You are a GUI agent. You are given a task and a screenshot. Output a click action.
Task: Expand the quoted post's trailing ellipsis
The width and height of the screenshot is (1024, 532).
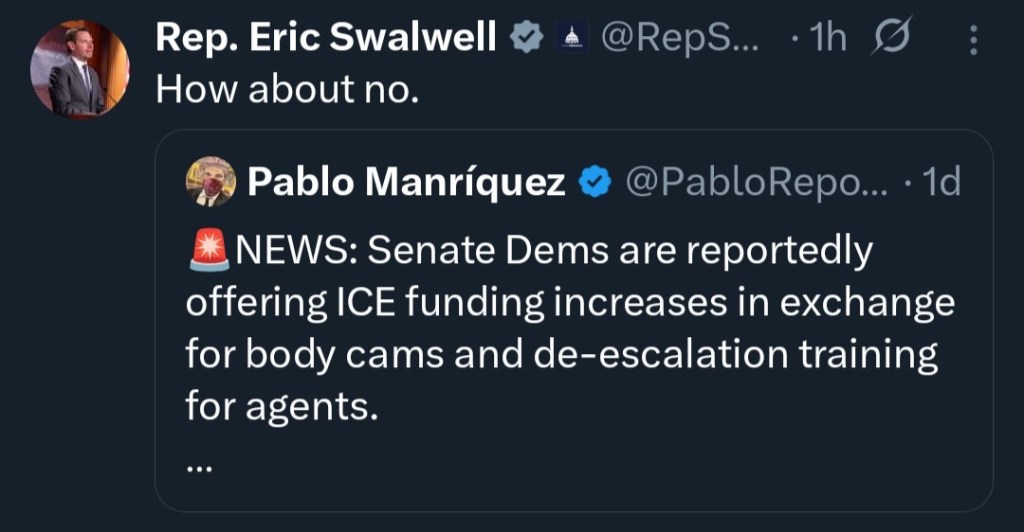click(x=200, y=462)
